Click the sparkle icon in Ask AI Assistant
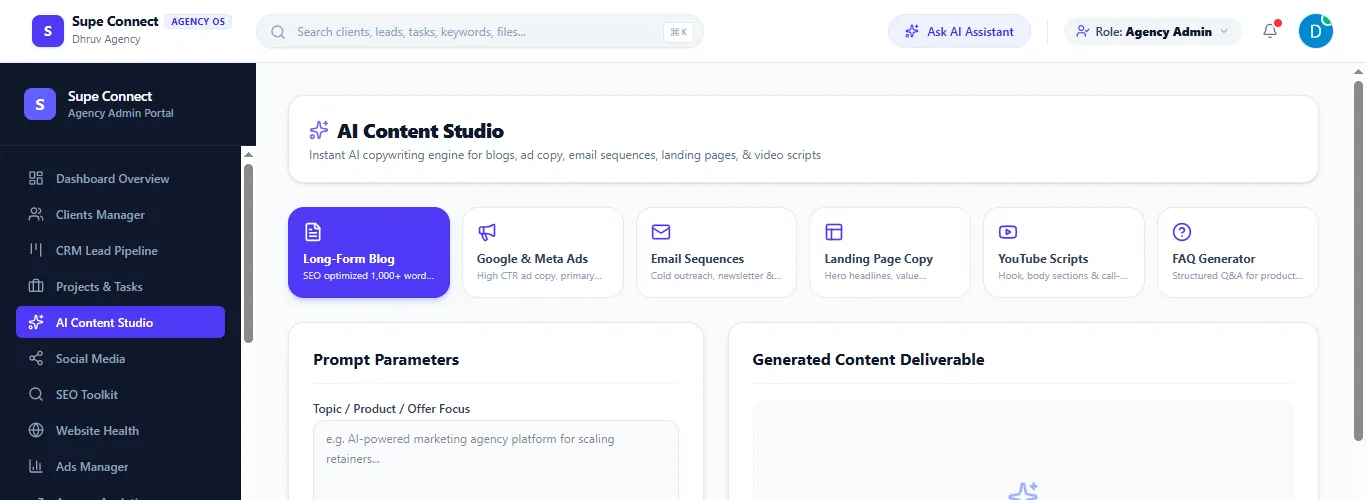Viewport: 1366px width, 500px height. click(x=912, y=31)
